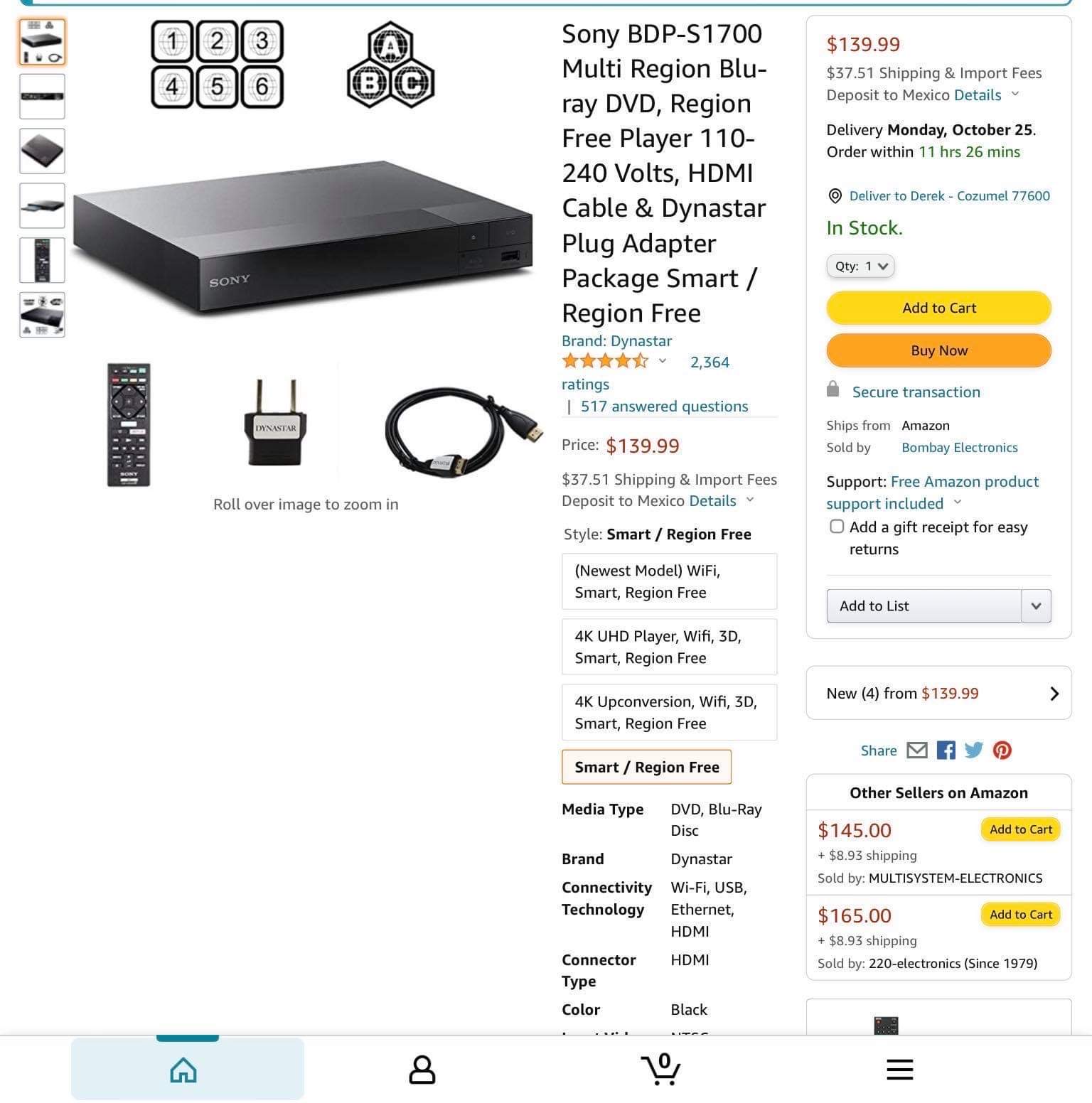Open the Qty quantity dropdown
The height and width of the screenshot is (1103, 1092).
click(860, 267)
